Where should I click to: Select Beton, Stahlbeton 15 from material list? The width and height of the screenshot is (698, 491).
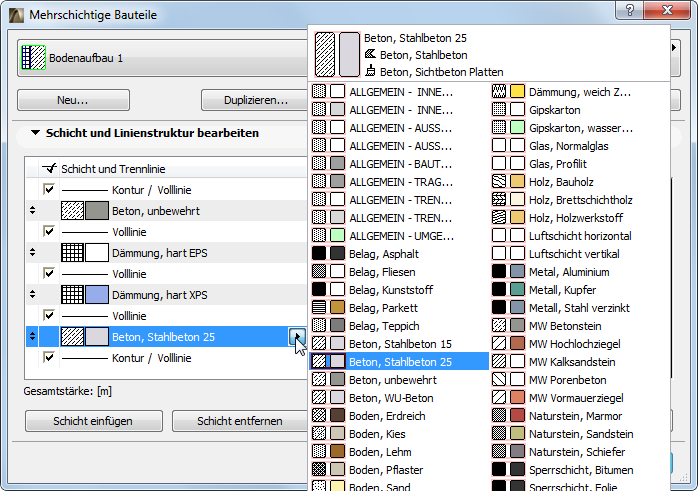click(x=400, y=344)
